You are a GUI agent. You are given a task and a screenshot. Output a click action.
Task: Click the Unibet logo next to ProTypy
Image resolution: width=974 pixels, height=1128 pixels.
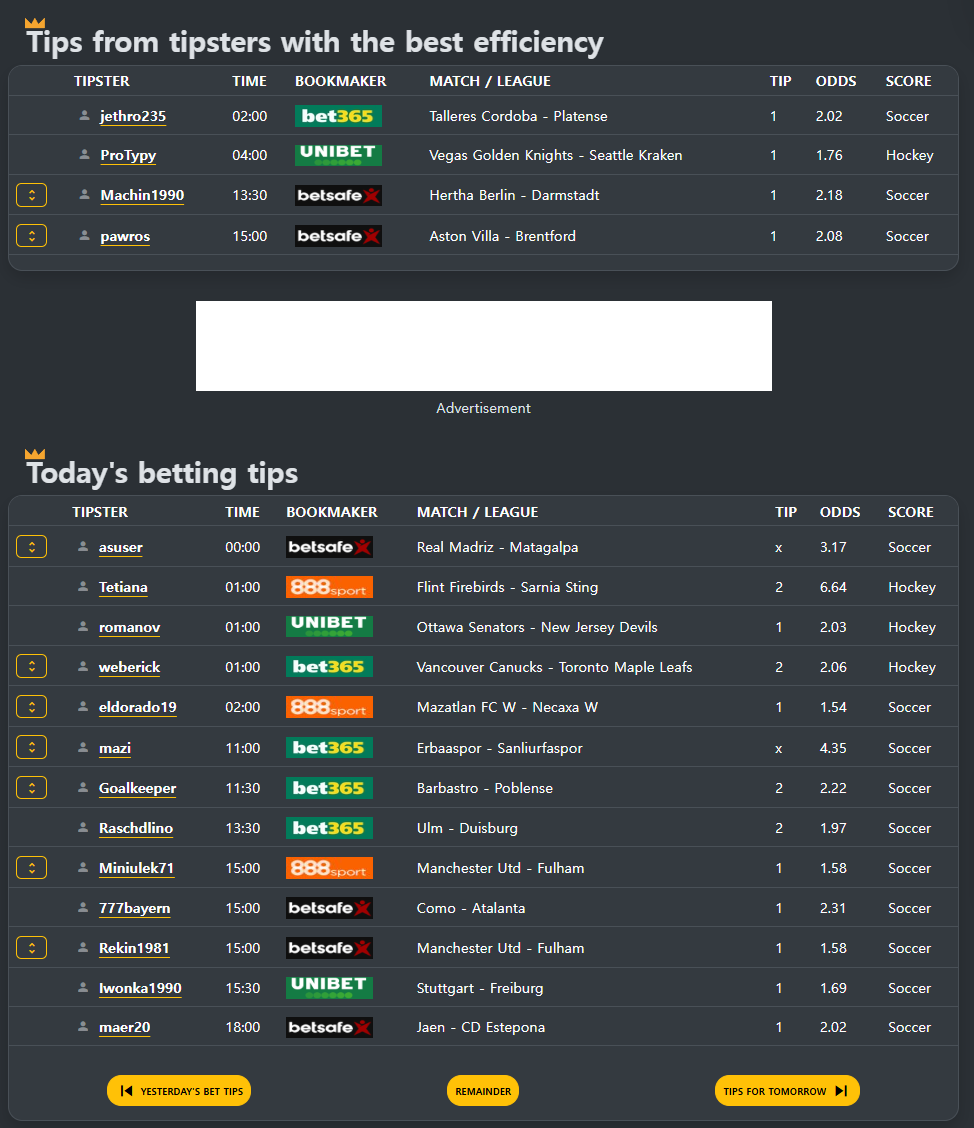[x=338, y=155]
